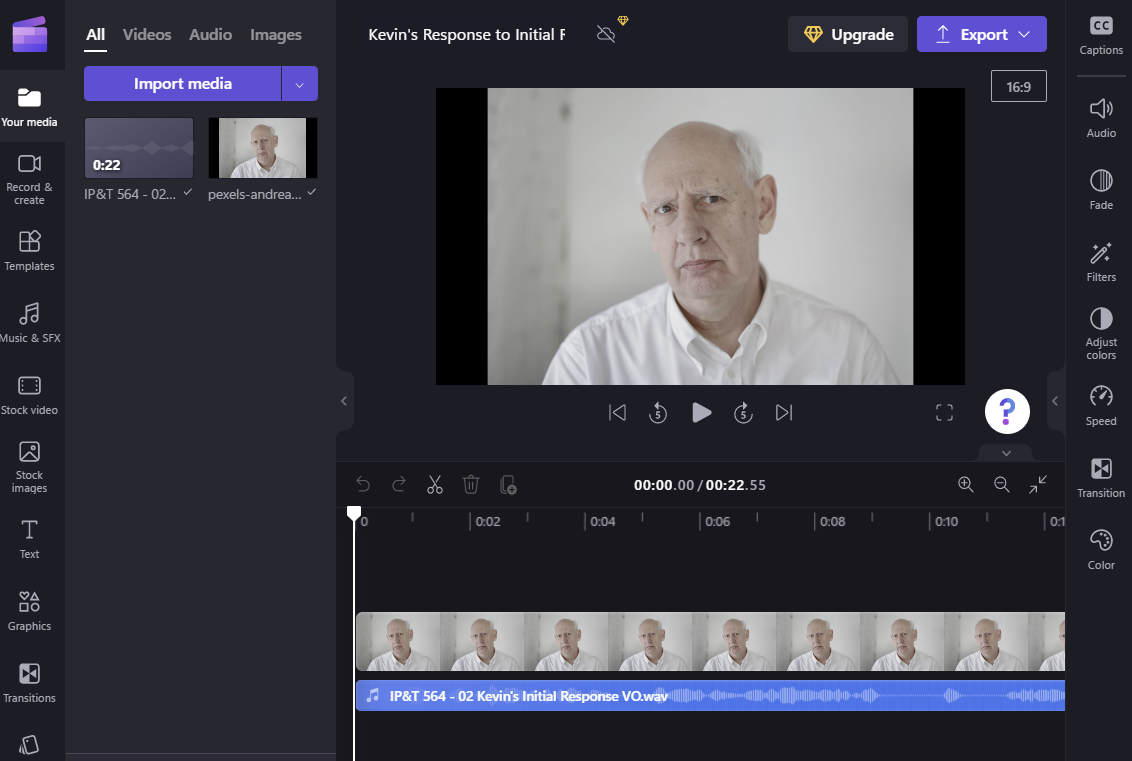Click the timeline ruler at 0:06
Screen dimensions: 1132x761
coord(717,521)
